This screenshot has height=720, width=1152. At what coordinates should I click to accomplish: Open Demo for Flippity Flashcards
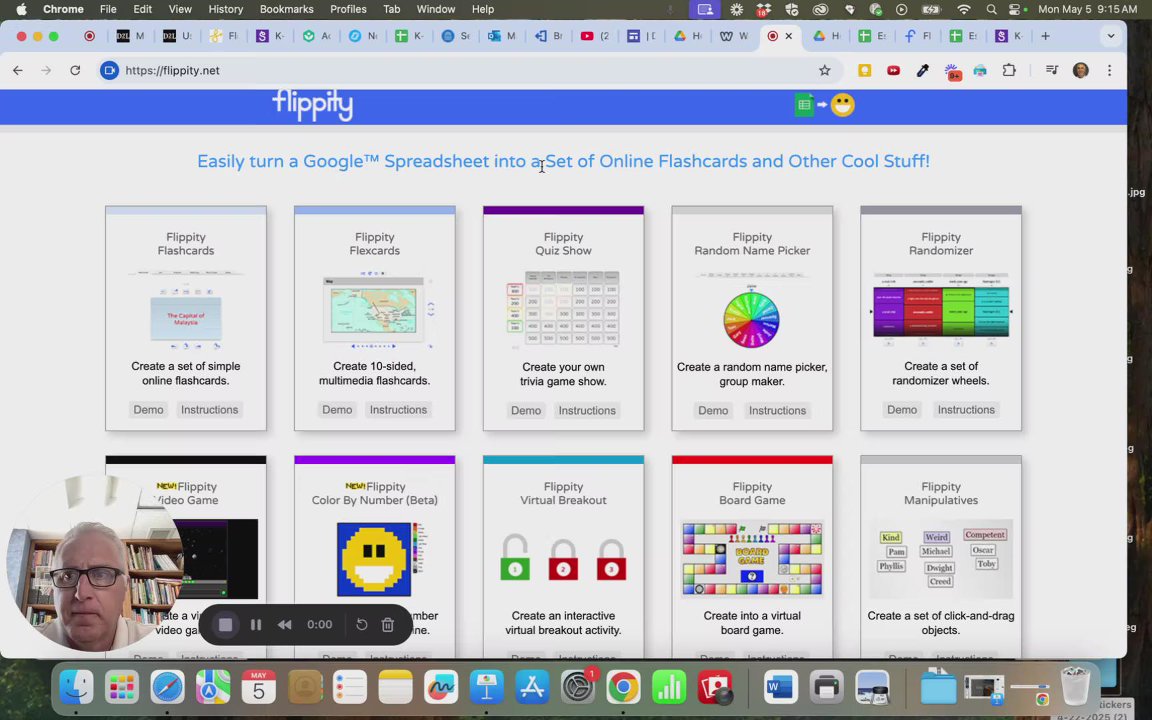click(148, 410)
